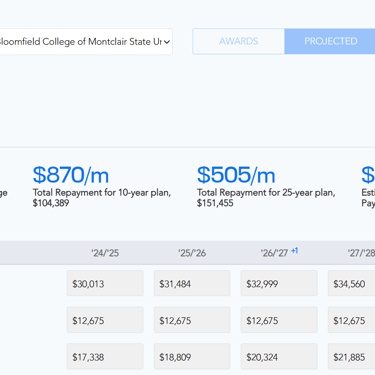Switch to the PROJECTED tab
The width and height of the screenshot is (375, 375).
(x=330, y=41)
